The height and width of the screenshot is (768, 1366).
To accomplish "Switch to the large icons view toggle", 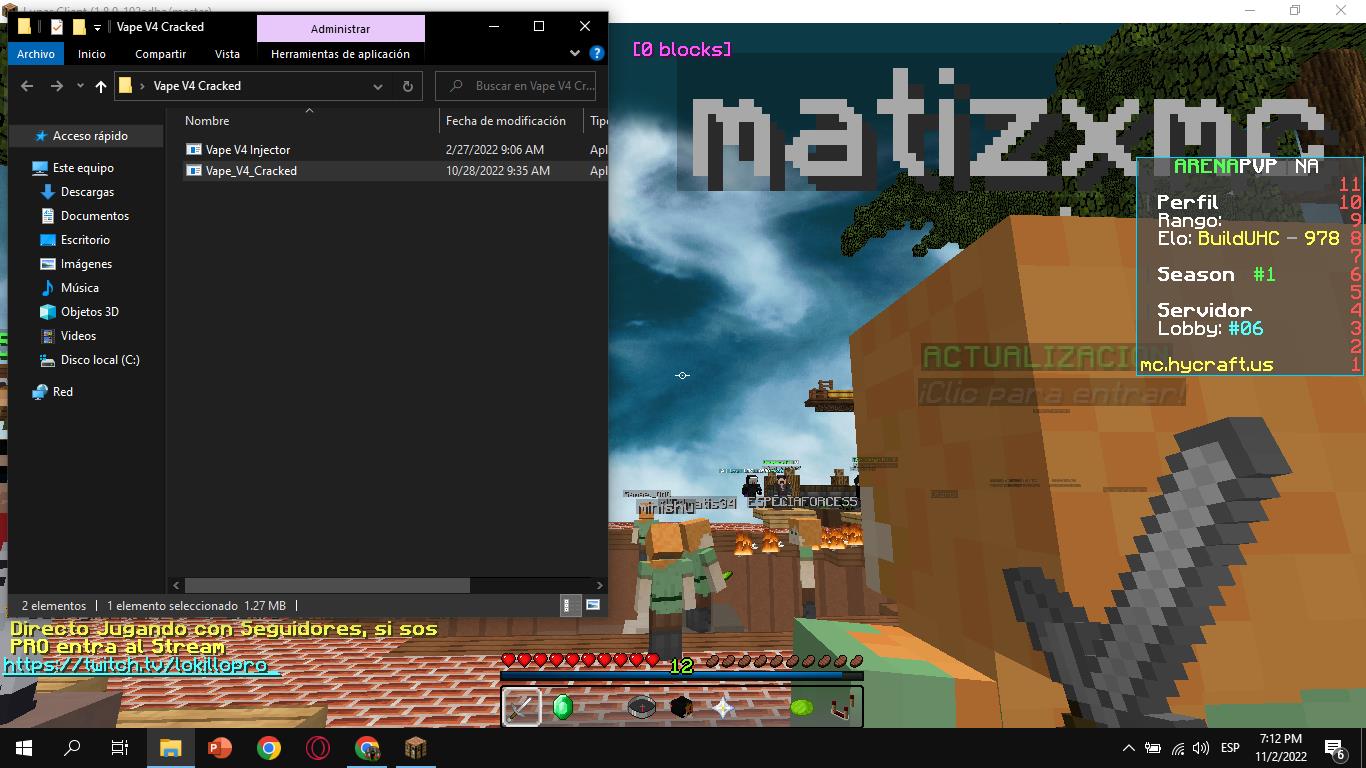I will [593, 605].
